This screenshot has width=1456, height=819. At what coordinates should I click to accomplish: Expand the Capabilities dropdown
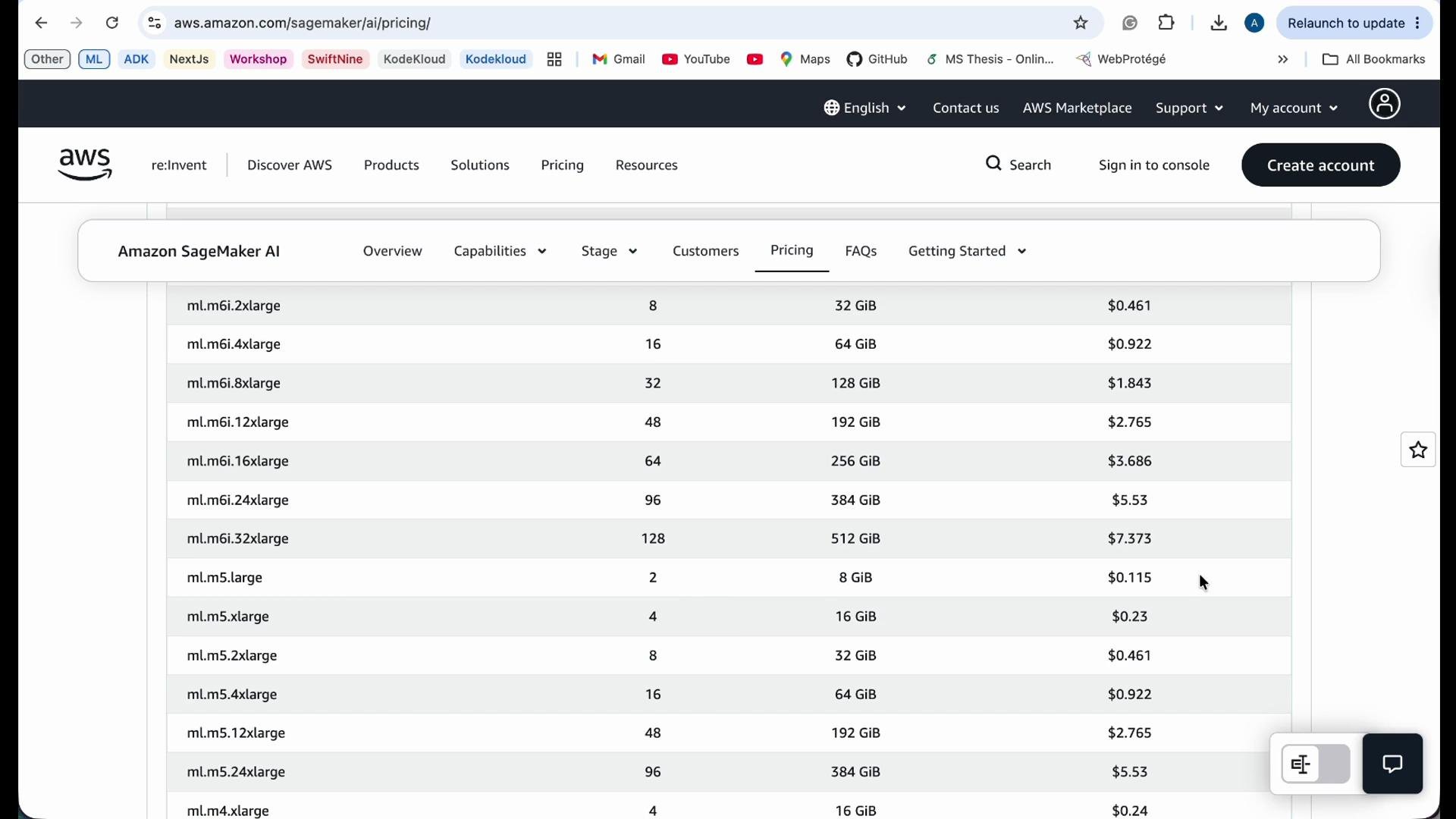(x=500, y=251)
